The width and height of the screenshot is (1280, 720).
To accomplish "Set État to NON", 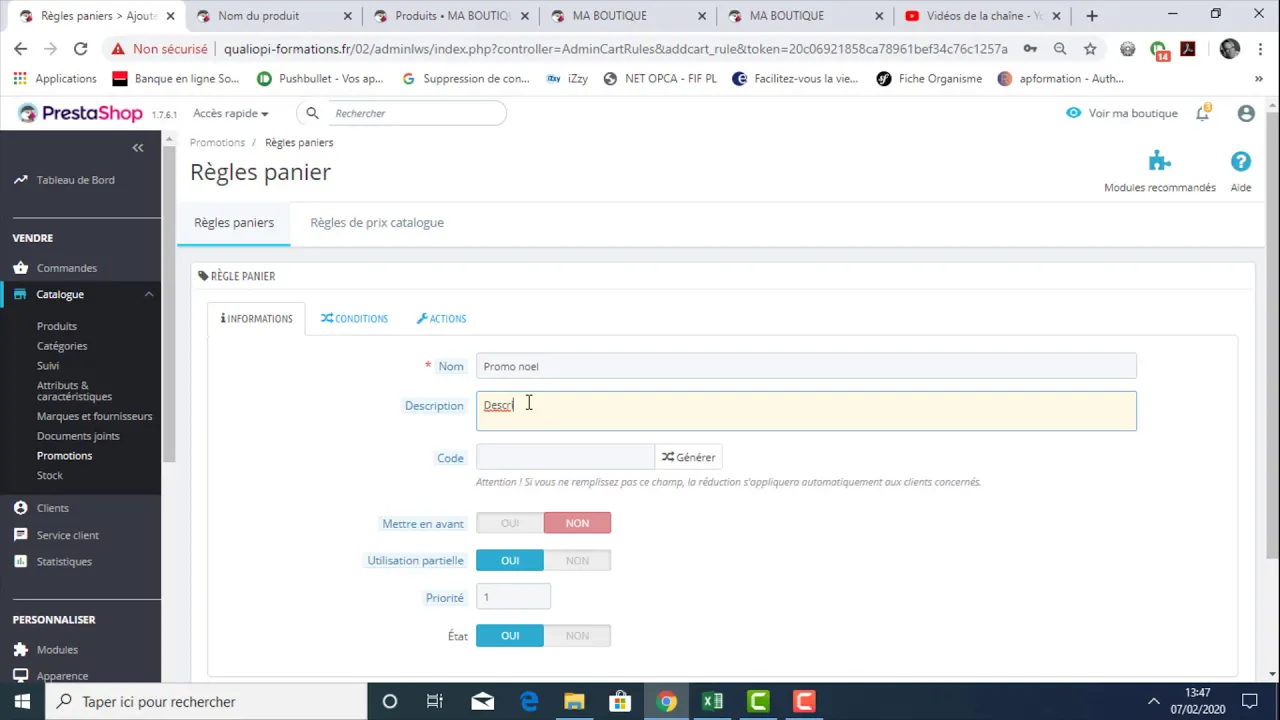I will coord(577,635).
